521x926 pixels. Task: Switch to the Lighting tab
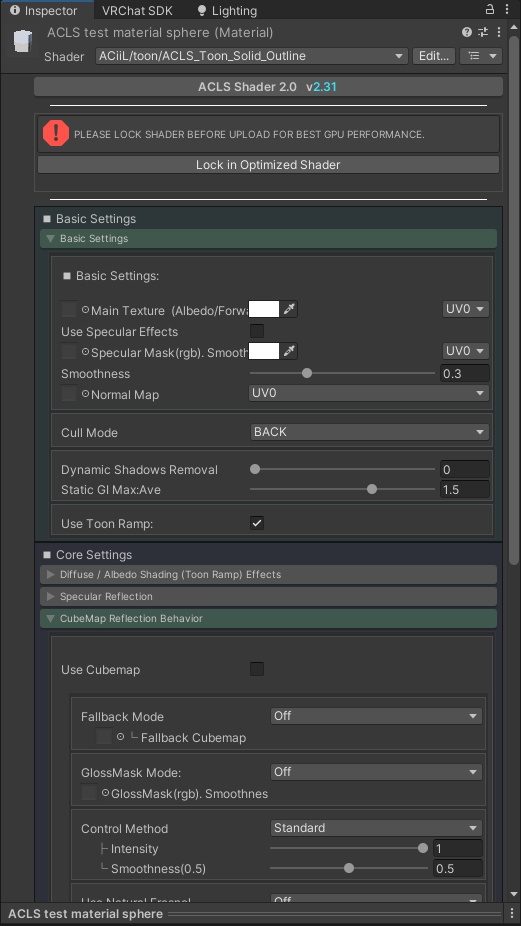[227, 10]
